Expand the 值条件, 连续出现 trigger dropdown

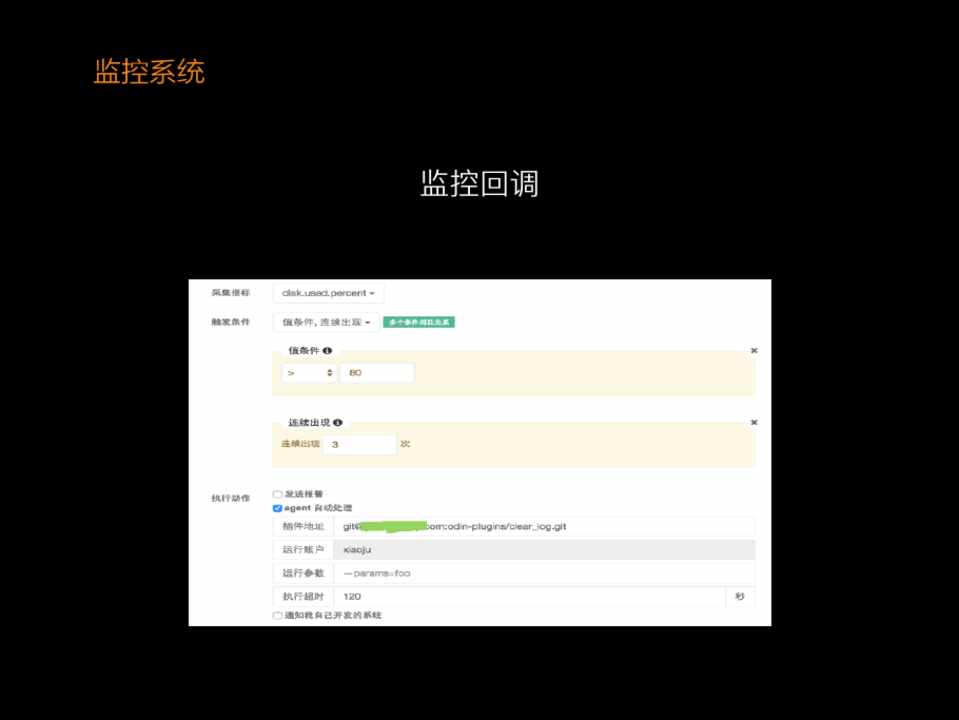click(326, 323)
